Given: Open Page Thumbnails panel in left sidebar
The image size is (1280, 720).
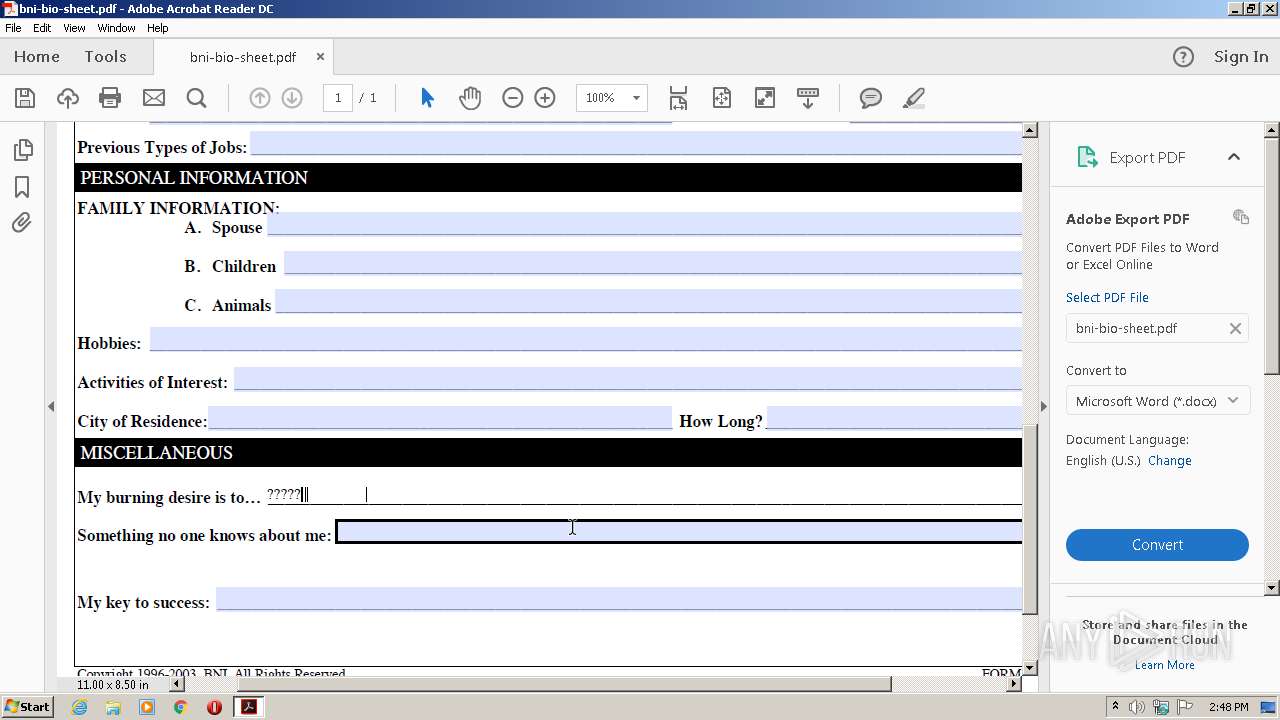Looking at the screenshot, I should click(x=22, y=150).
